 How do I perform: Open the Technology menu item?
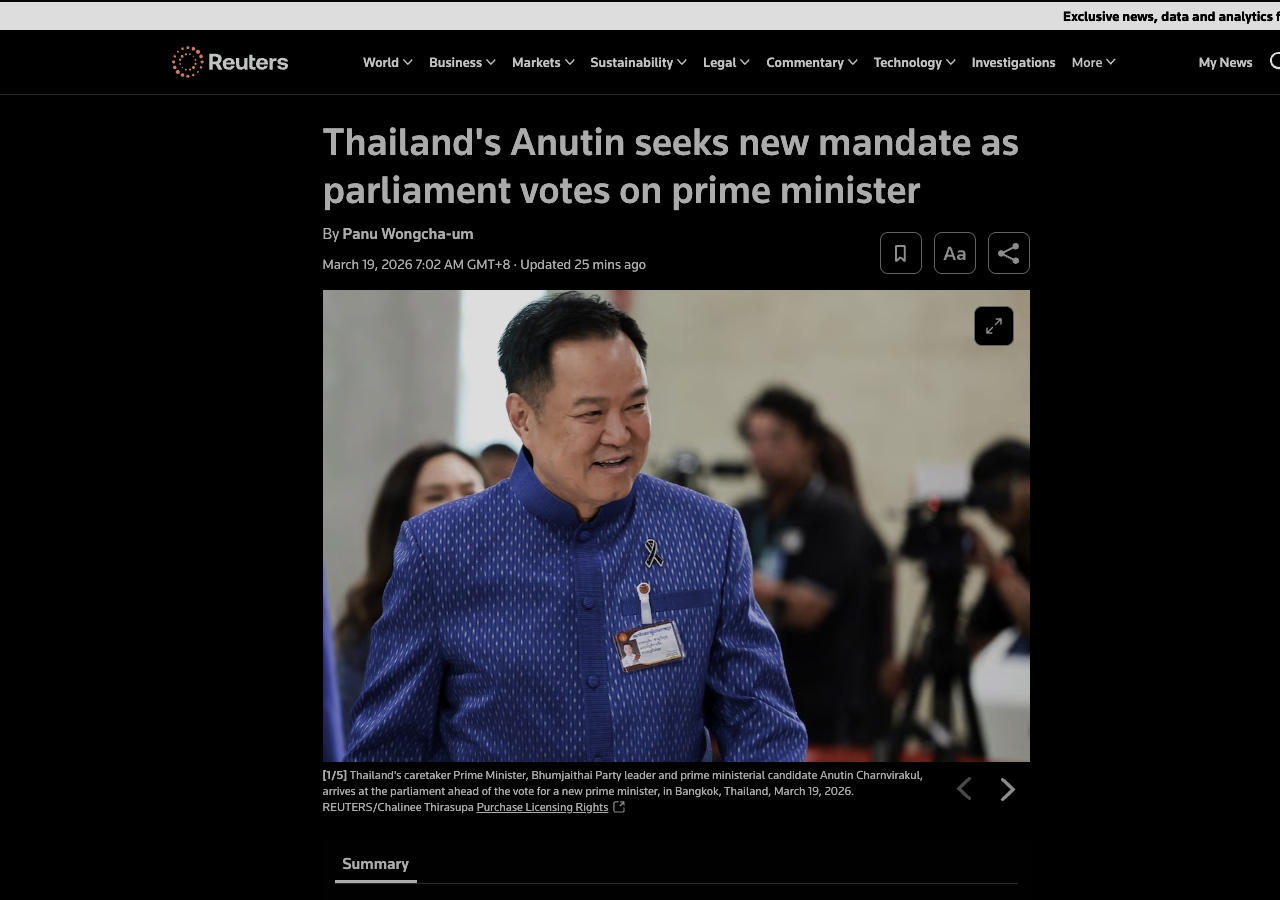pyautogui.click(x=914, y=62)
